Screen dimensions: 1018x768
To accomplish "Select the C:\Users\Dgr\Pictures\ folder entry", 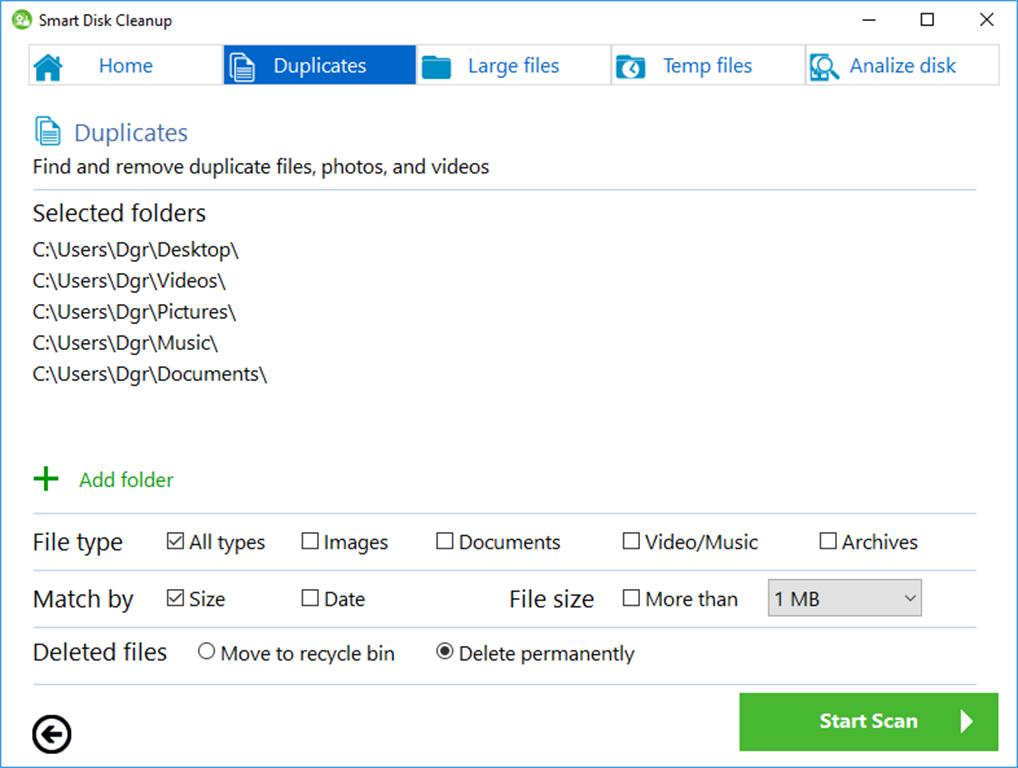I will tap(134, 312).
